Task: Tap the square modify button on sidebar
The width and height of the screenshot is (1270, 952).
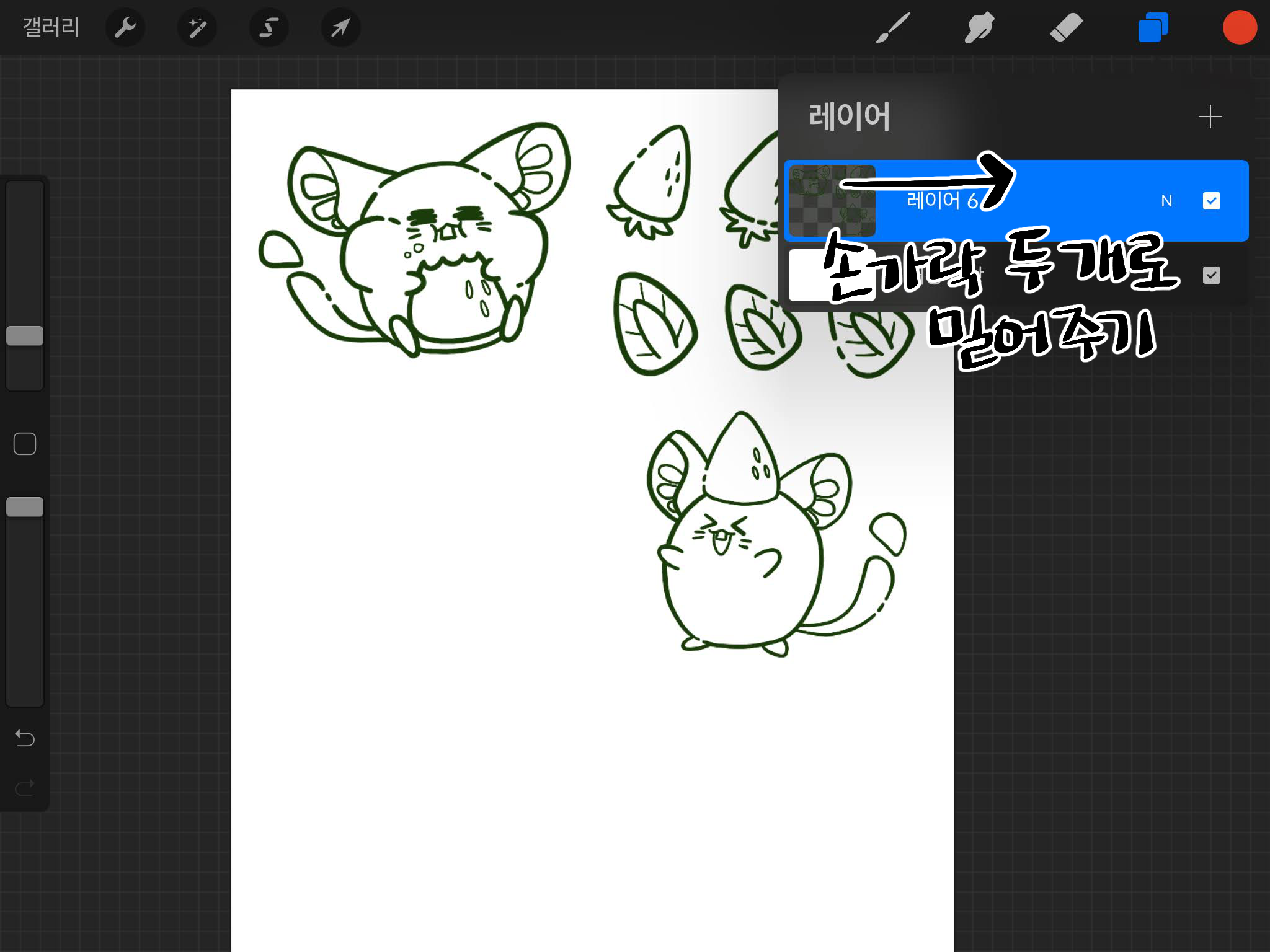Action: [x=25, y=444]
